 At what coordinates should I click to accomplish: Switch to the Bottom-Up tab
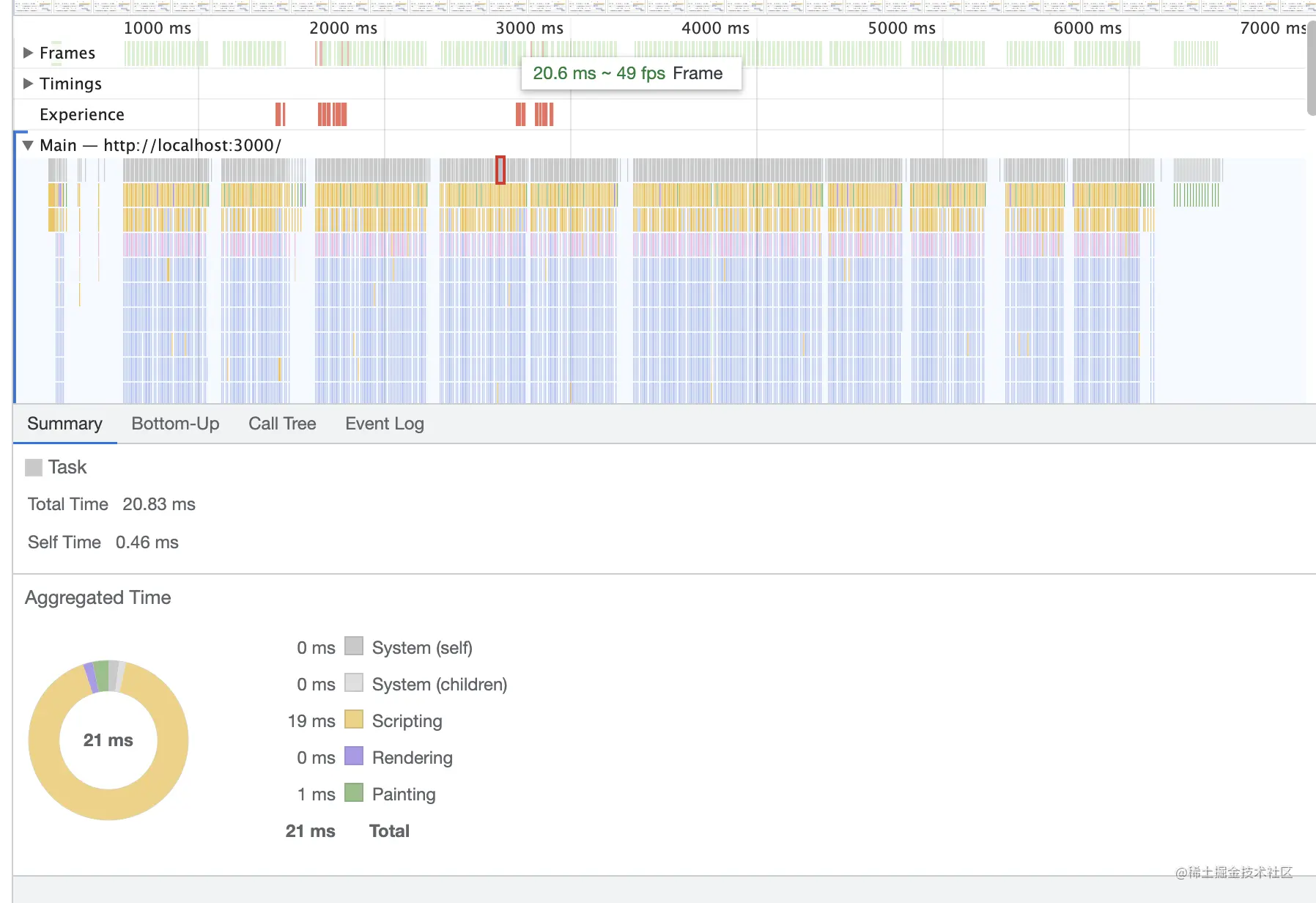coord(175,424)
